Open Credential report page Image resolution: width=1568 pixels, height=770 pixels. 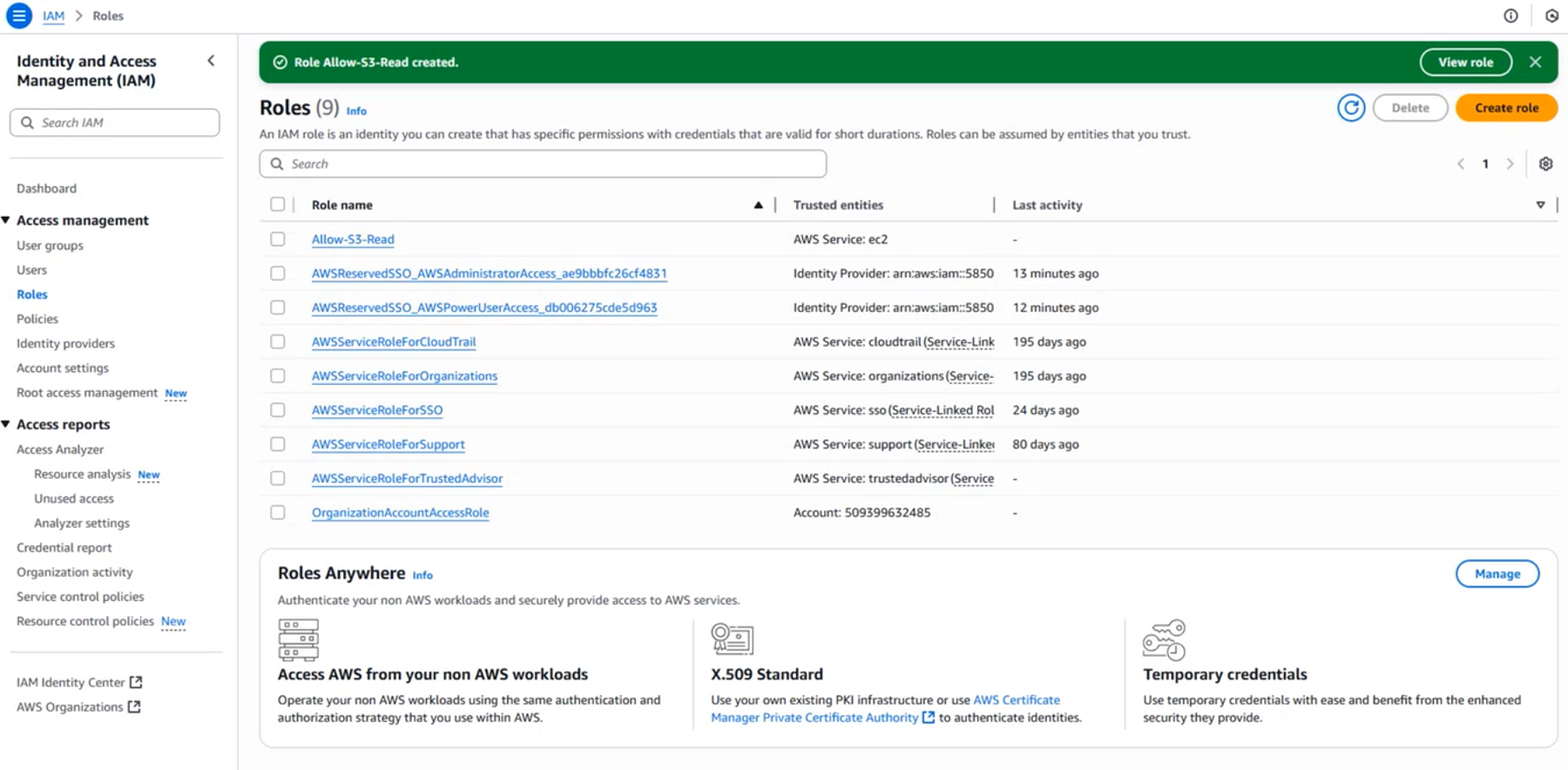click(x=64, y=547)
